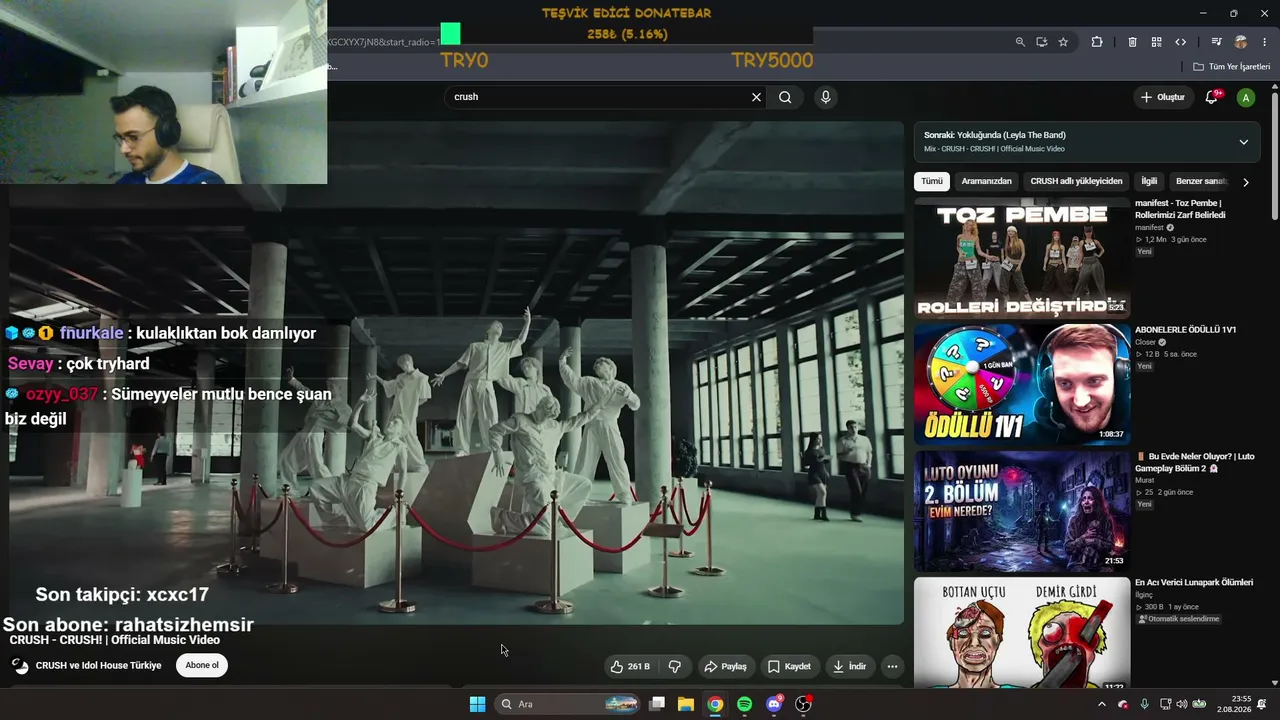Select the İlgili filter chip
The height and width of the screenshot is (720, 1280).
click(x=1149, y=181)
